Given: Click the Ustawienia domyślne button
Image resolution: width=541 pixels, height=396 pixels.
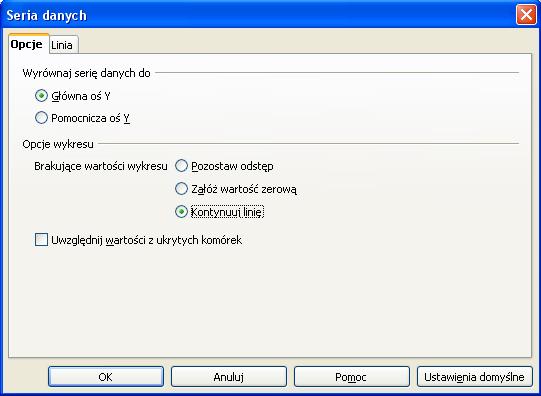Looking at the screenshot, I should 475,377.
